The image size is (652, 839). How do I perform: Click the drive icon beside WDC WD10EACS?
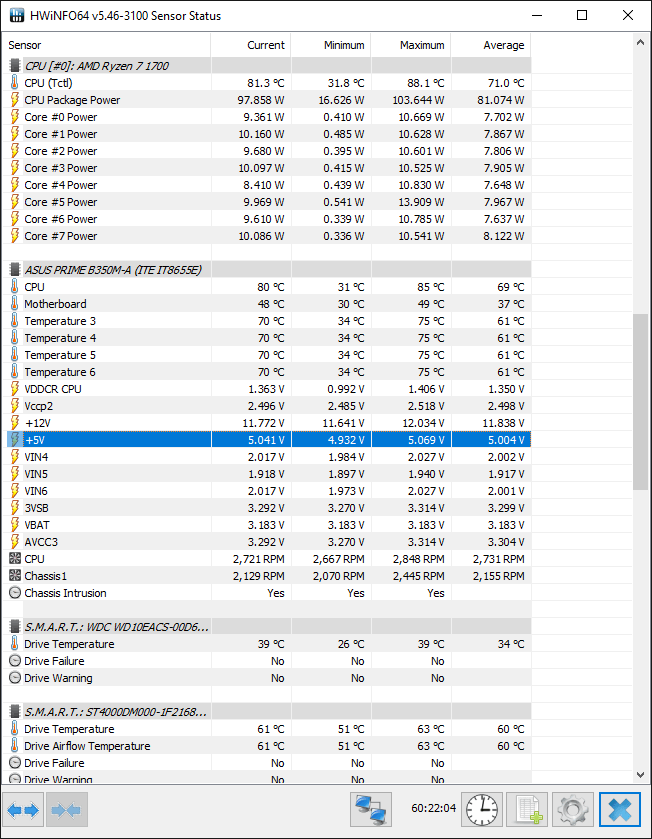click(15, 627)
